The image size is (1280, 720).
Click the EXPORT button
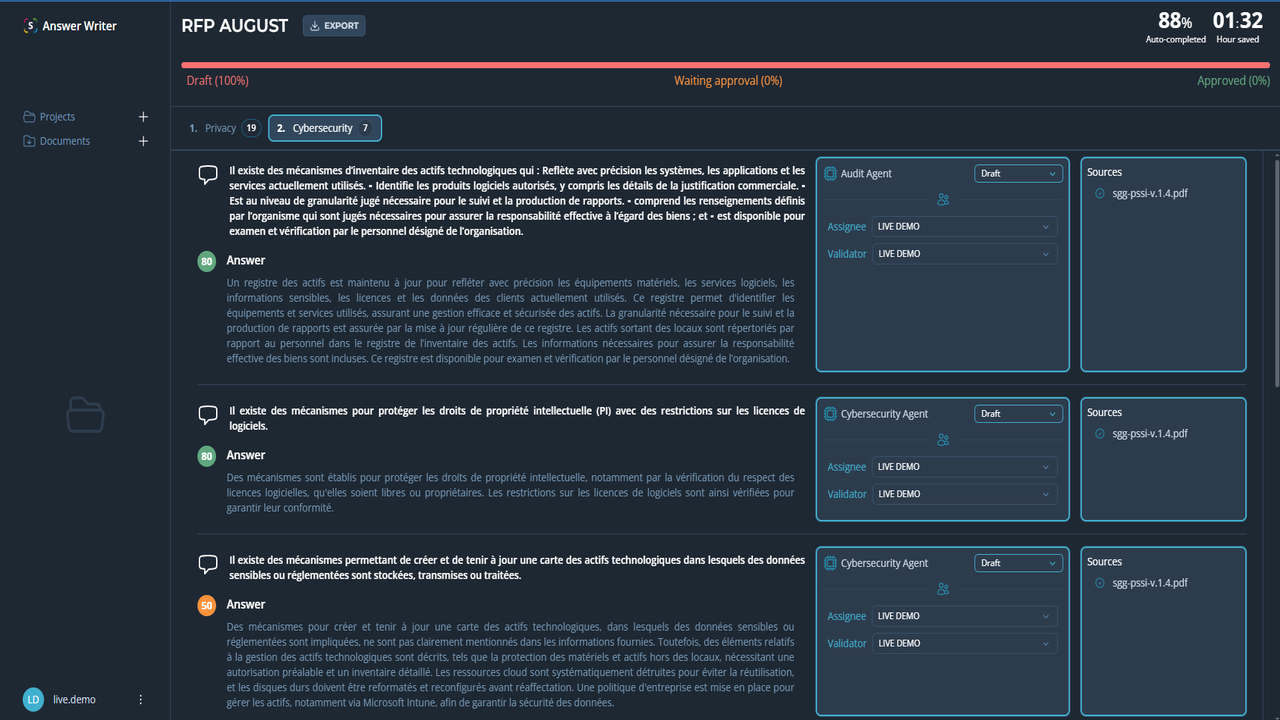coord(334,26)
